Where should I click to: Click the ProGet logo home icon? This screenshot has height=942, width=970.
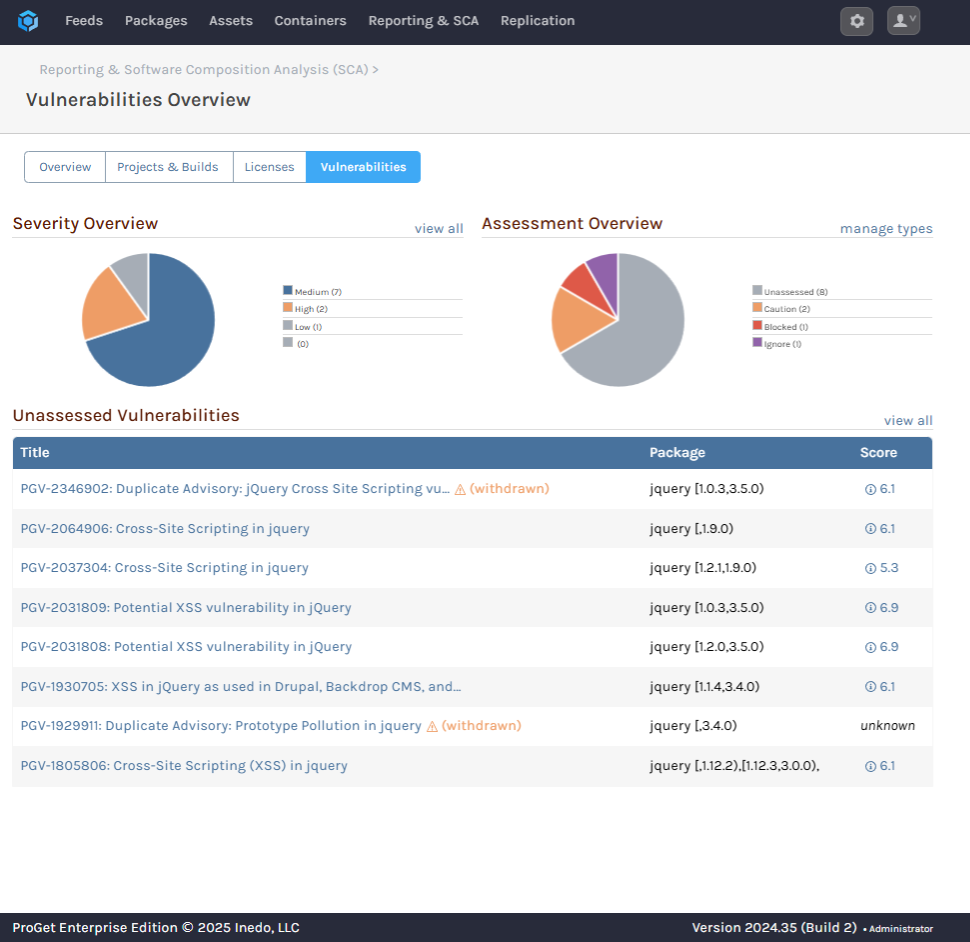point(27,21)
